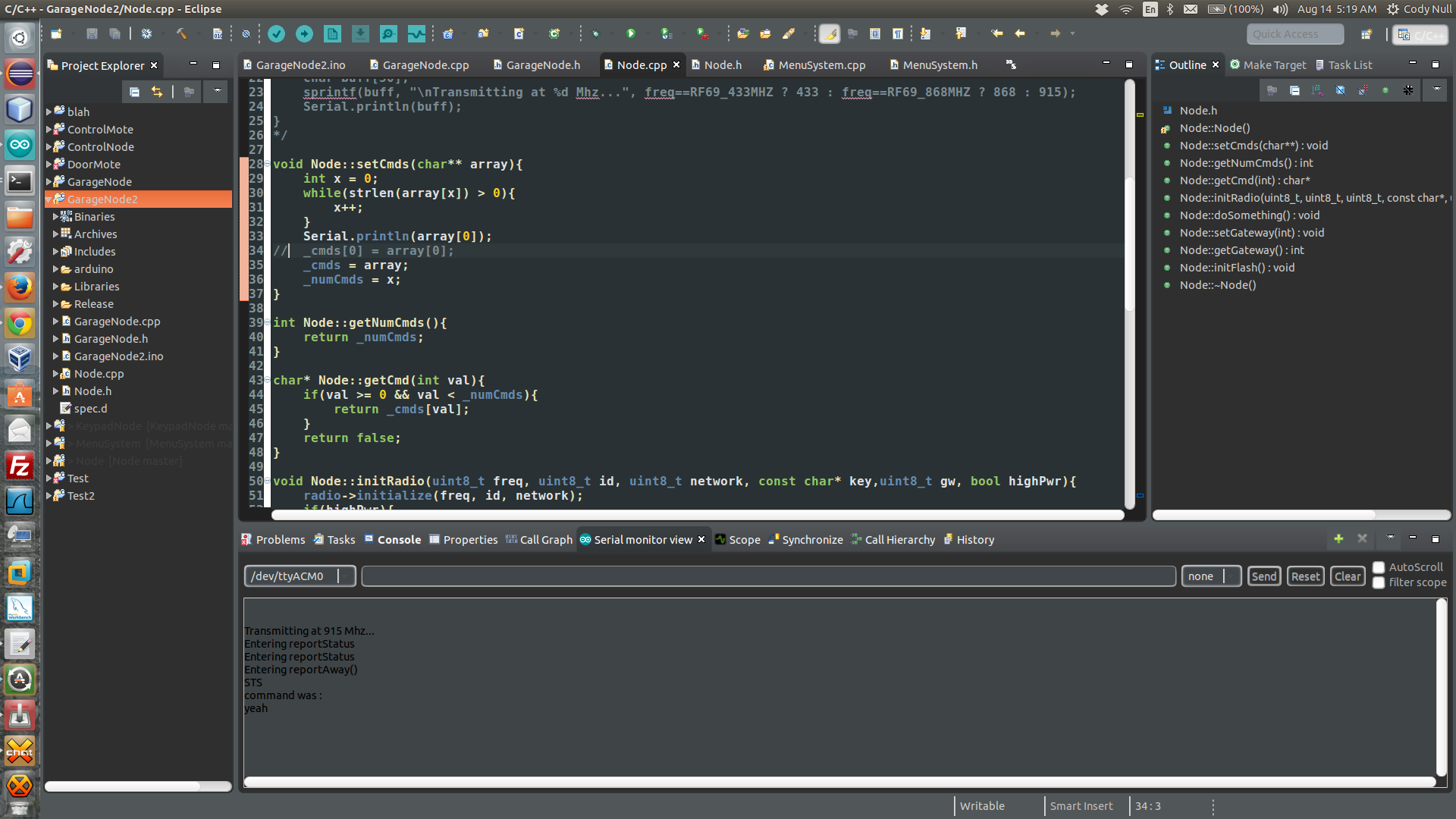Click the Arduino Upload arrow icon

pyautogui.click(x=304, y=34)
